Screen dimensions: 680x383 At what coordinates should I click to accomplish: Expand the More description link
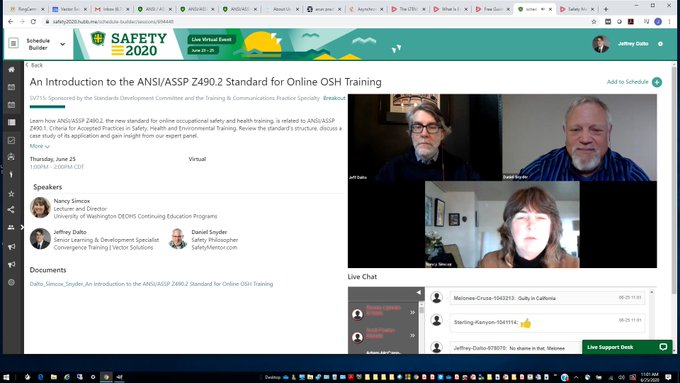coord(39,146)
